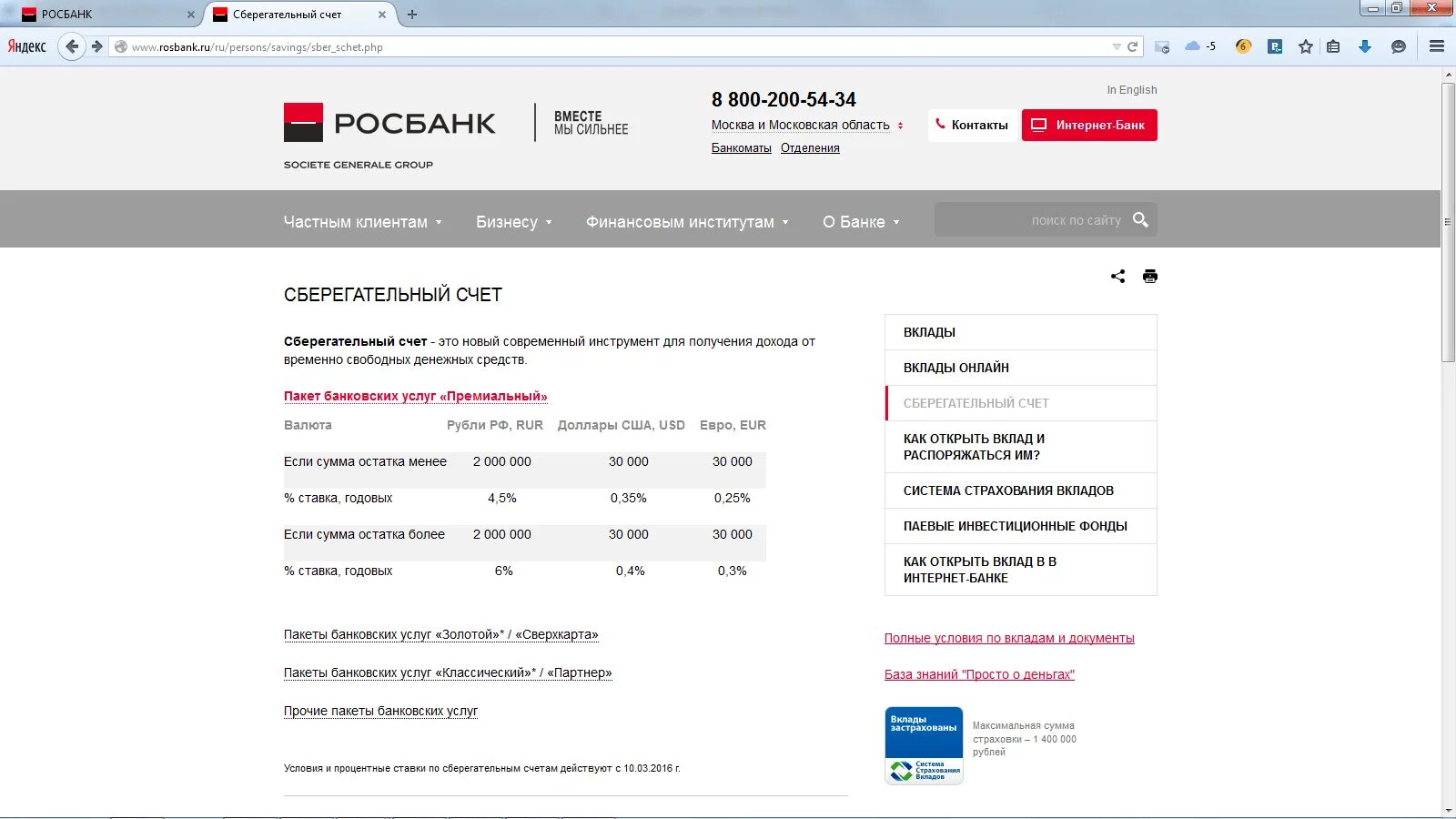Go back with the browser back arrow

click(72, 46)
